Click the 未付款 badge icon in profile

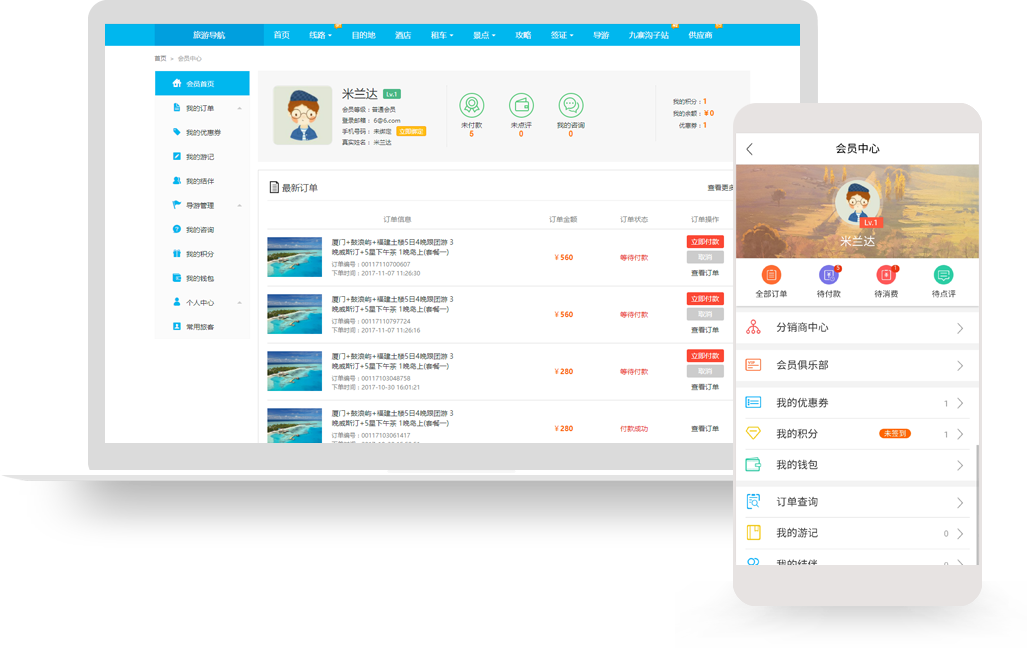471,105
